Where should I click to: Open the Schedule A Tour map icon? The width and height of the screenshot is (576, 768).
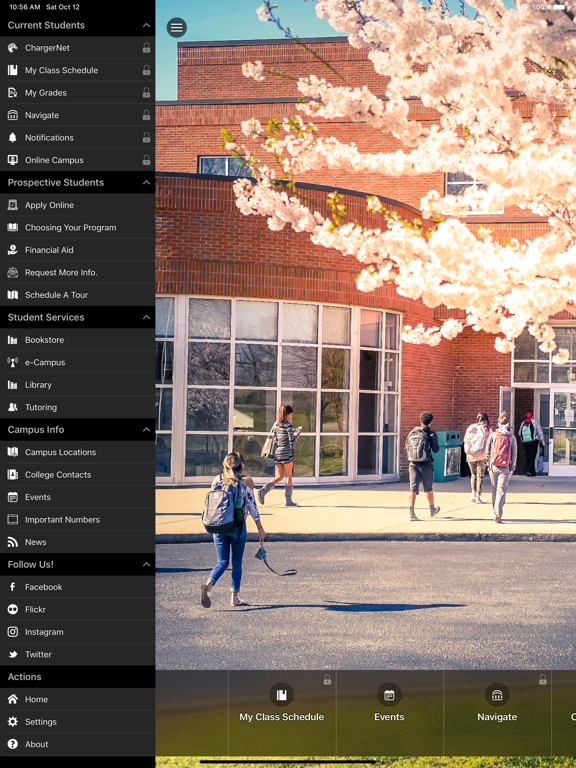13,295
